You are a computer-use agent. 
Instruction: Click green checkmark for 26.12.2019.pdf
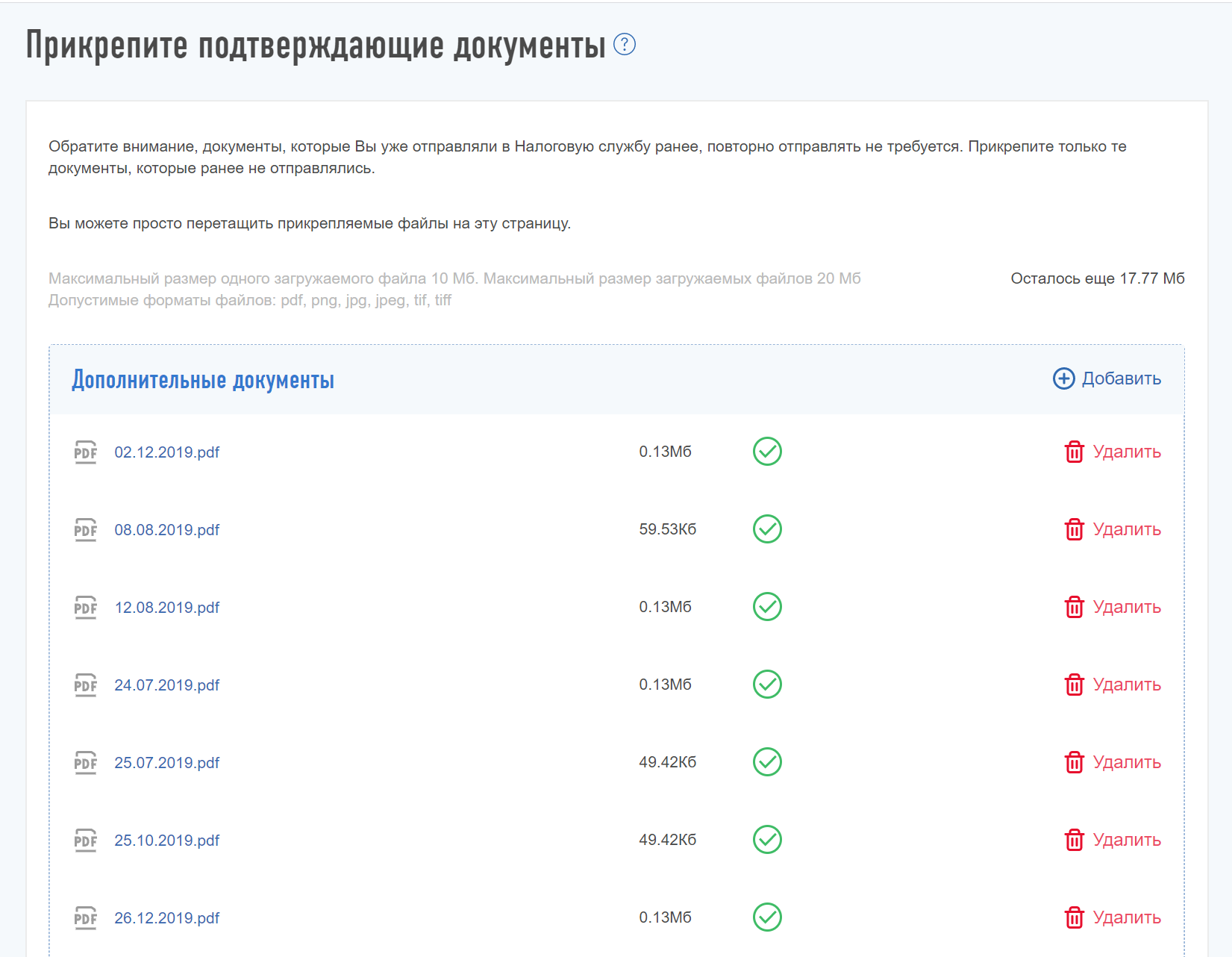(767, 917)
